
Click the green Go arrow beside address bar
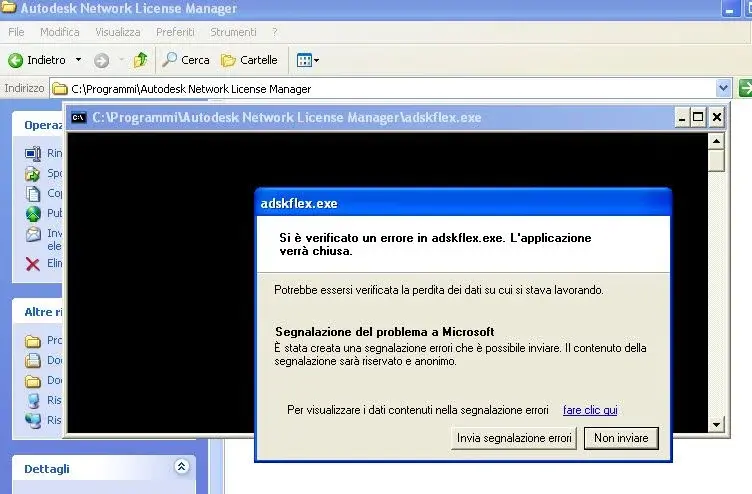pos(745,88)
